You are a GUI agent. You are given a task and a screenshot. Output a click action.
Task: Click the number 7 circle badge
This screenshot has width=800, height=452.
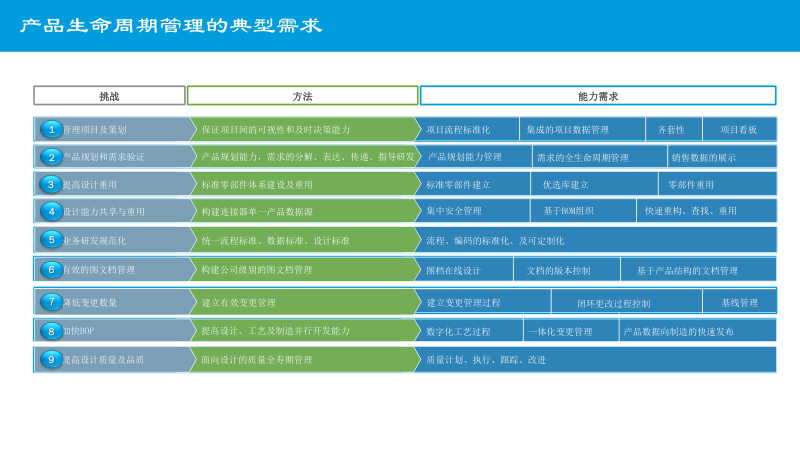[52, 302]
